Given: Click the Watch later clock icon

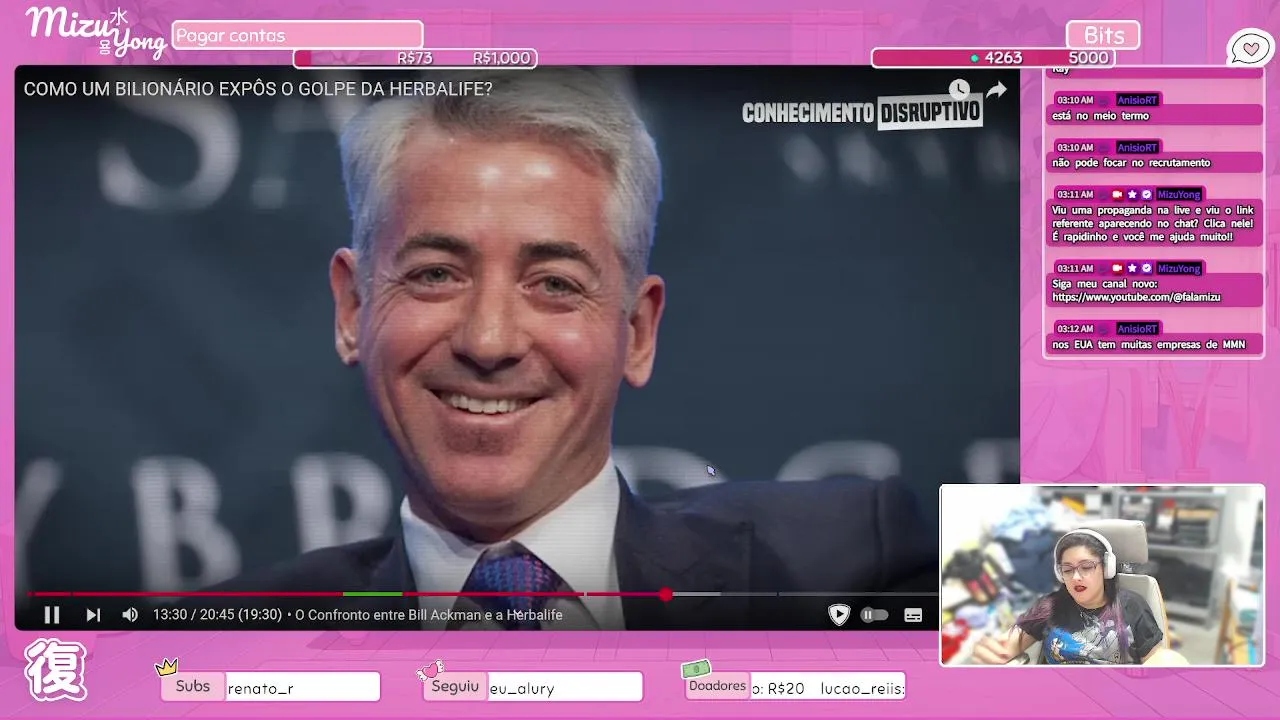Looking at the screenshot, I should 959,89.
